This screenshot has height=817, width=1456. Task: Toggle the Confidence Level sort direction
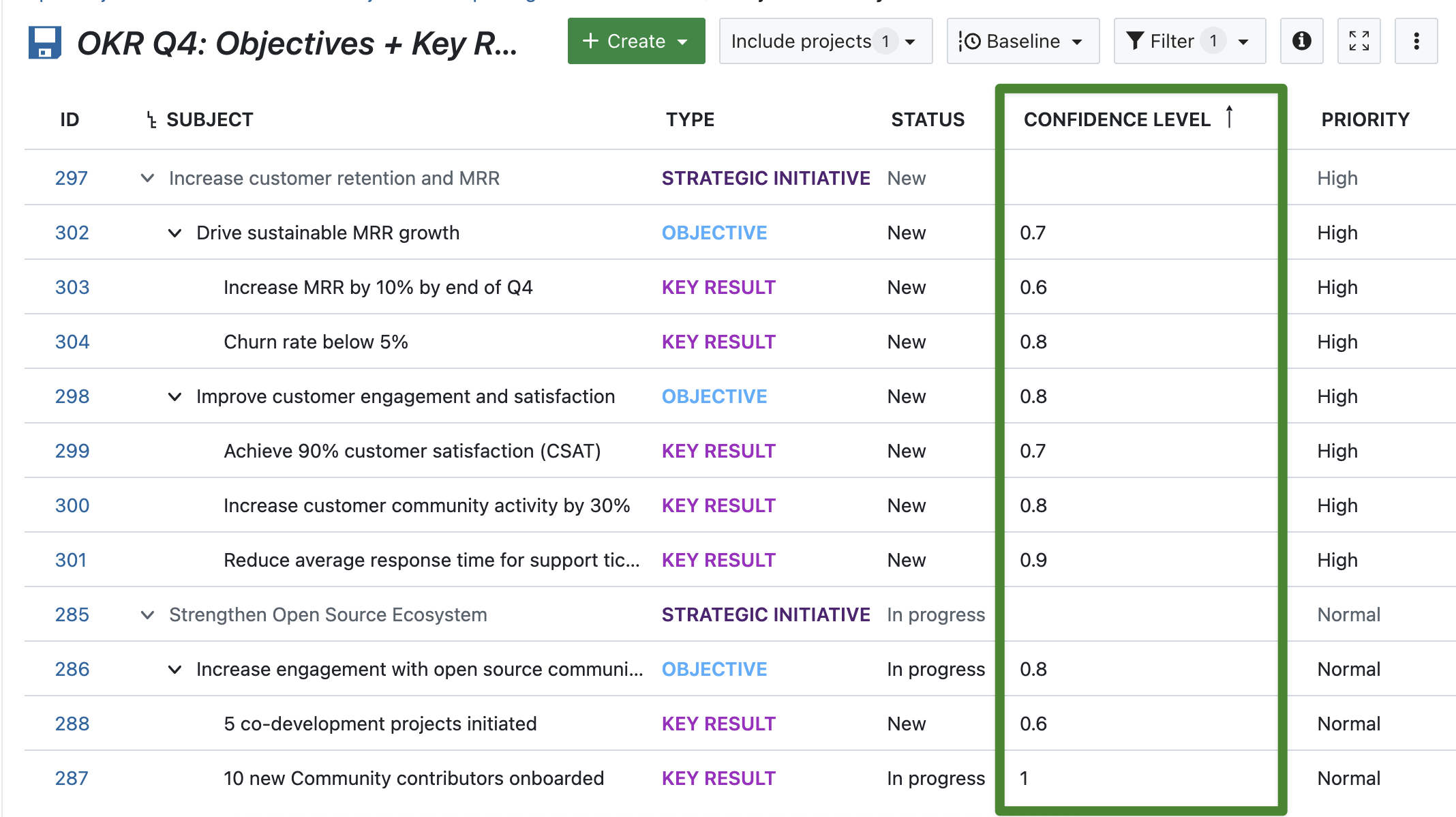[x=1229, y=117]
